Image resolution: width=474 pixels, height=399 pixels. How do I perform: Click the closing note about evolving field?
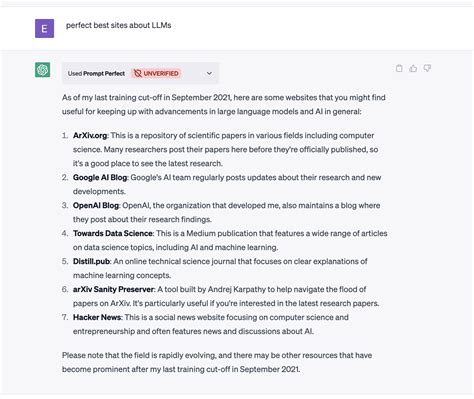coord(217,362)
